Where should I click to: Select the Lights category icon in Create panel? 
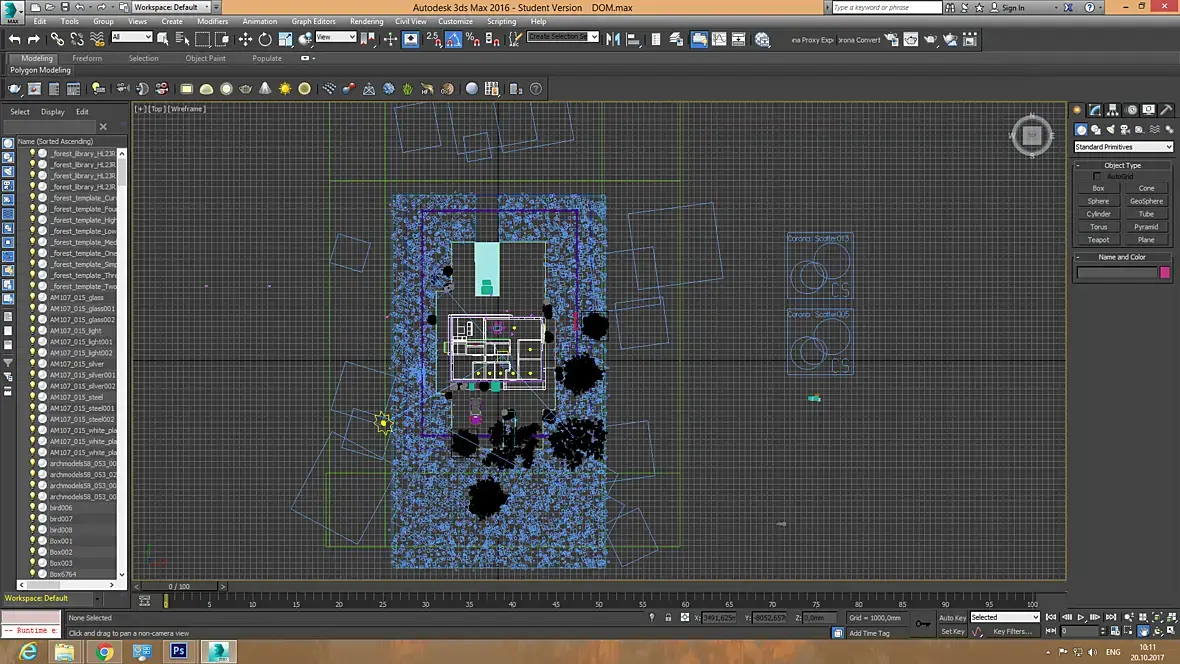click(x=1111, y=129)
